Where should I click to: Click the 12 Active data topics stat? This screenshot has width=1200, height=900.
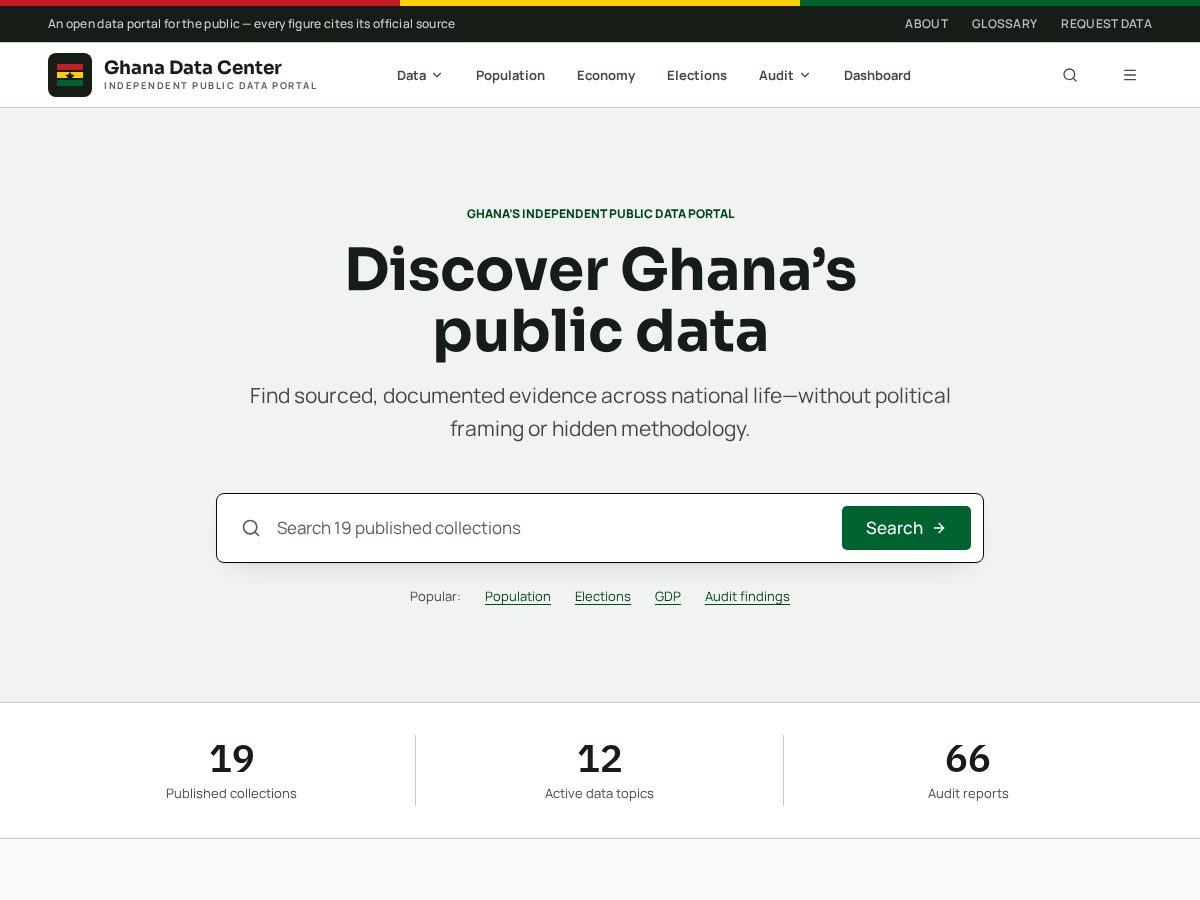pos(599,770)
